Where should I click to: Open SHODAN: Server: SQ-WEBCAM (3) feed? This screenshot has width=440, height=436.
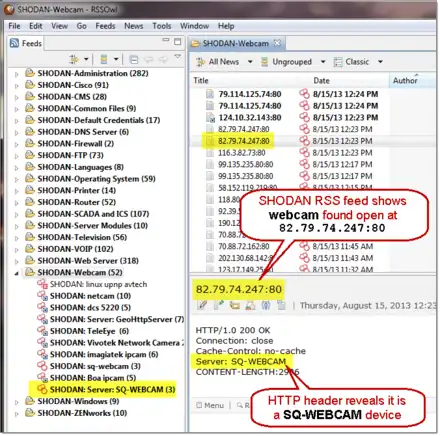coord(112,390)
